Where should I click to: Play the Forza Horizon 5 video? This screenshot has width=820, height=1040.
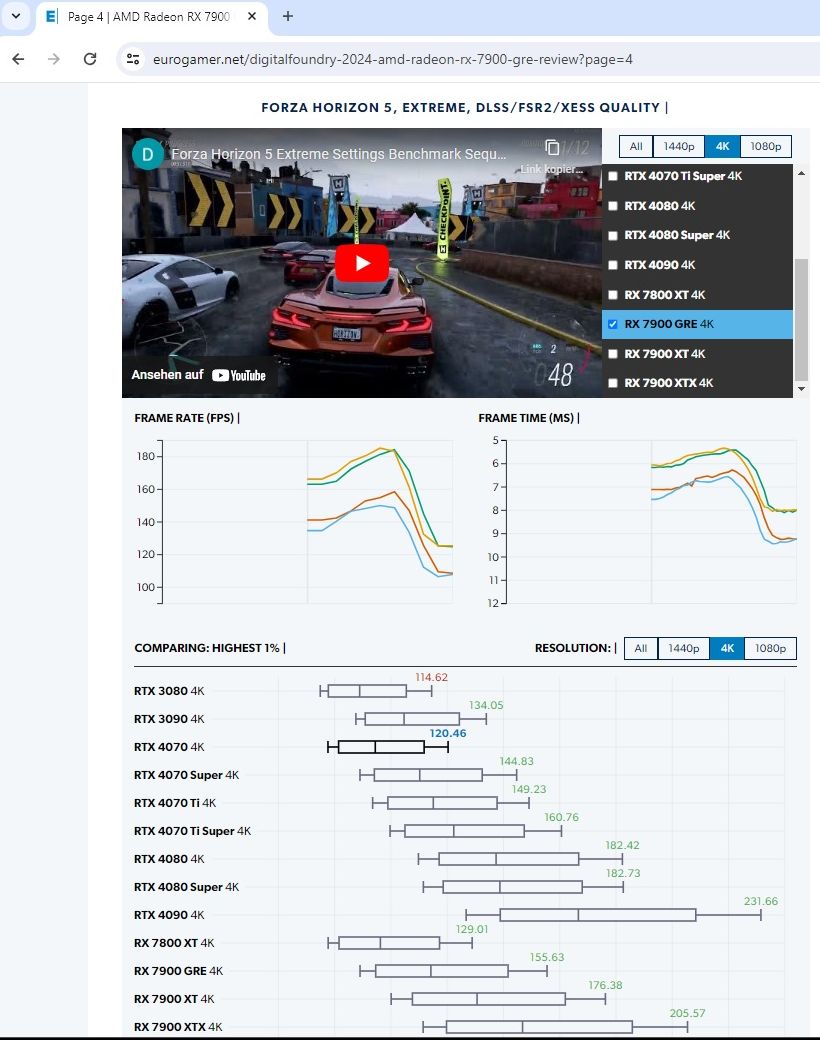[362, 263]
